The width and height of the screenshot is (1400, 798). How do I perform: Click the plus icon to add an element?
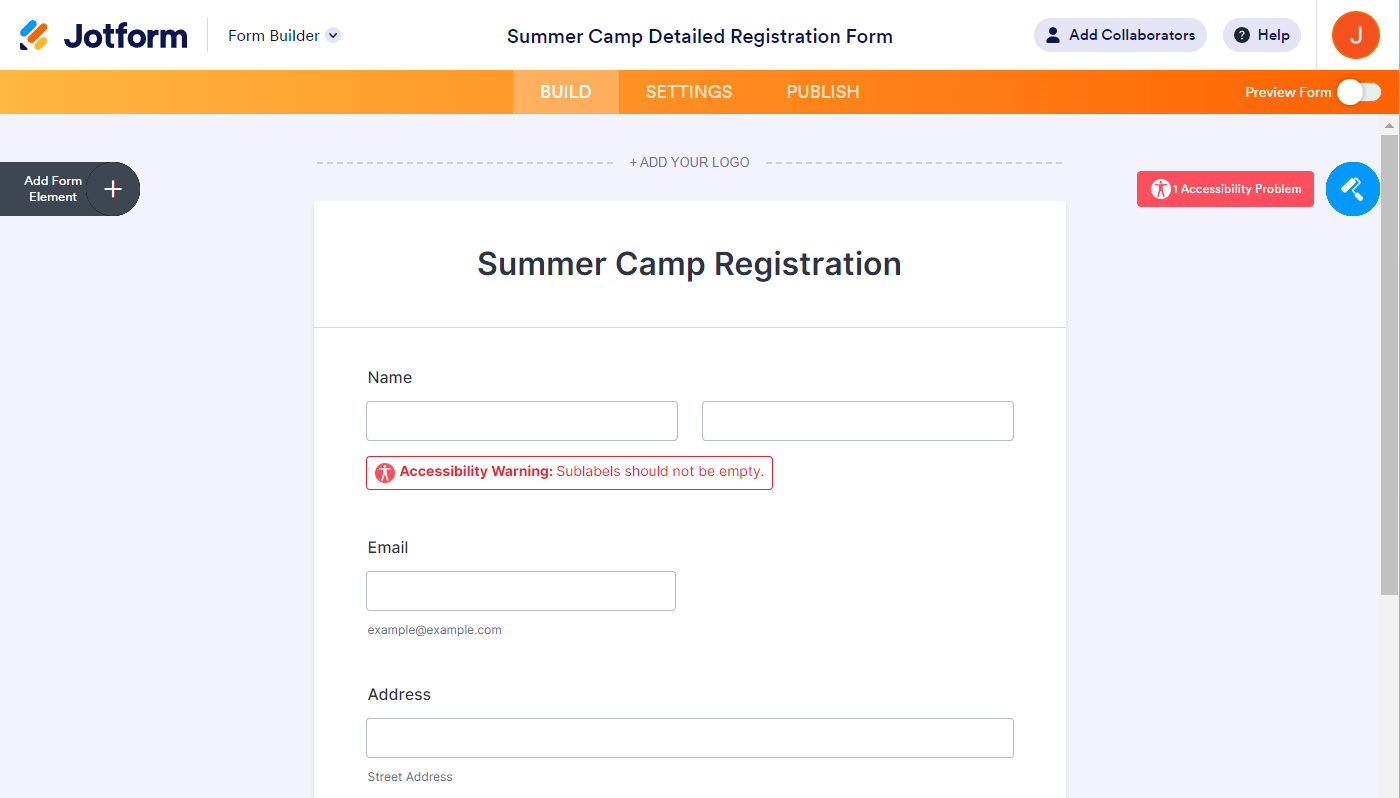[113, 189]
